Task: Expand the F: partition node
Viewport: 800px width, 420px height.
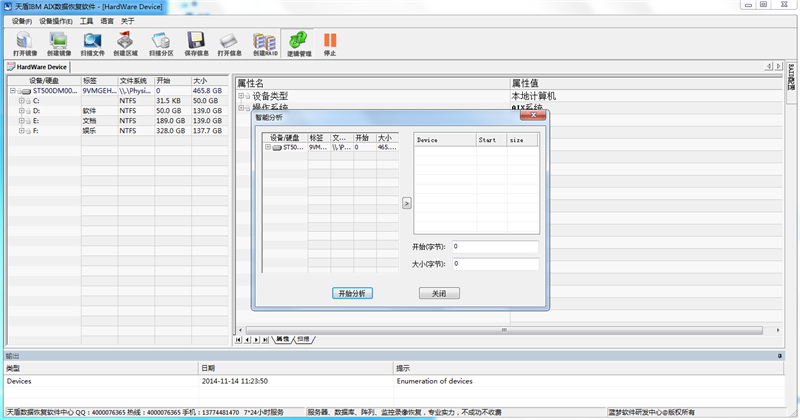Action: click(21, 131)
